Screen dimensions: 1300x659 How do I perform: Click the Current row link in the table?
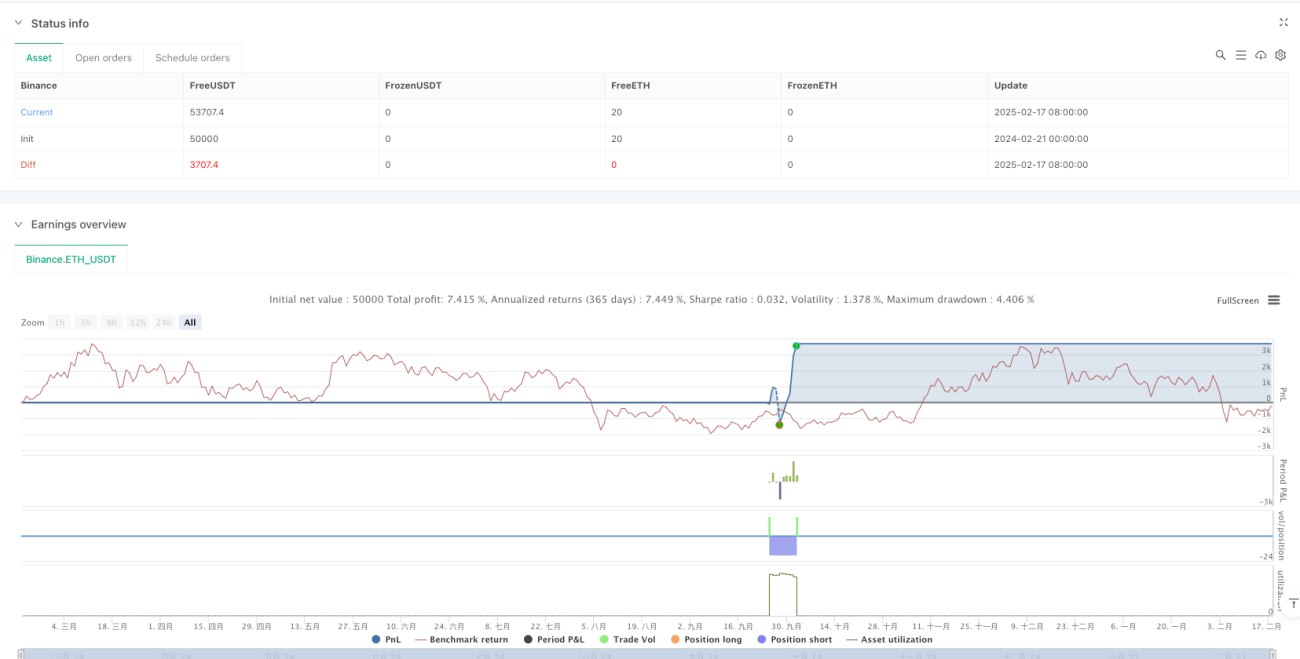[x=37, y=112]
